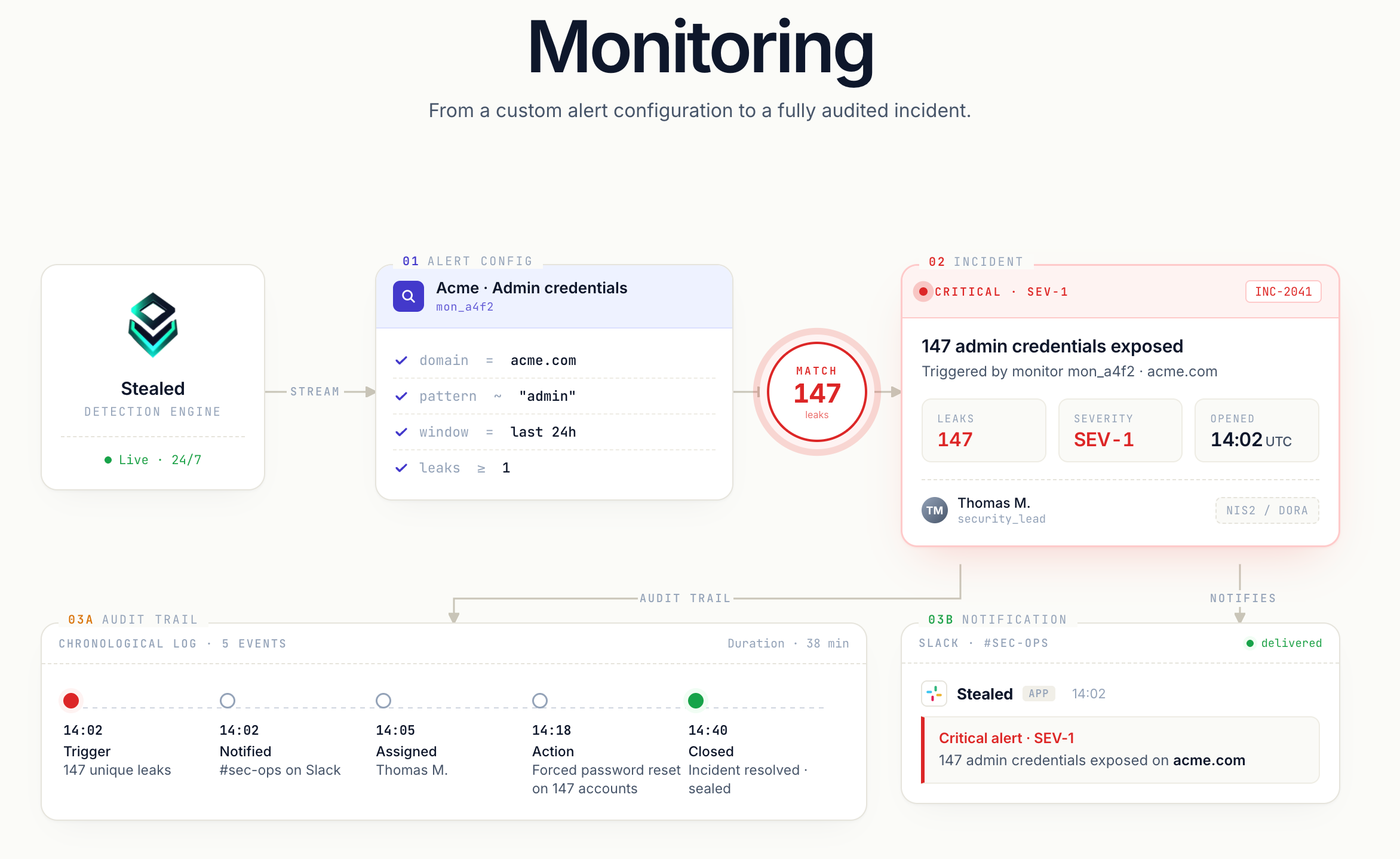Select the magnifier icon on Admin credentials alert

point(409,296)
